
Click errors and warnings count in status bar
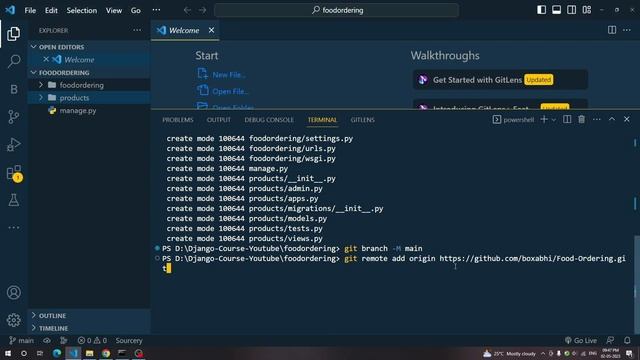(92, 340)
